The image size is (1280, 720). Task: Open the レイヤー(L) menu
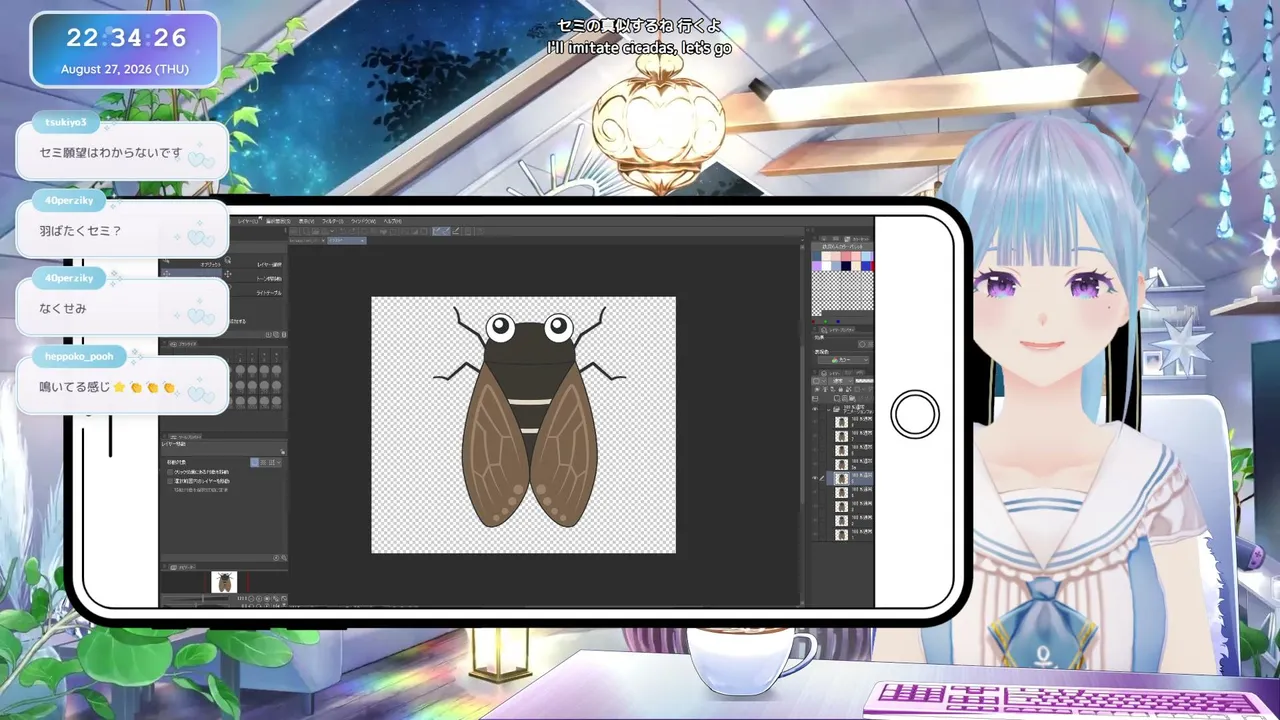click(248, 221)
